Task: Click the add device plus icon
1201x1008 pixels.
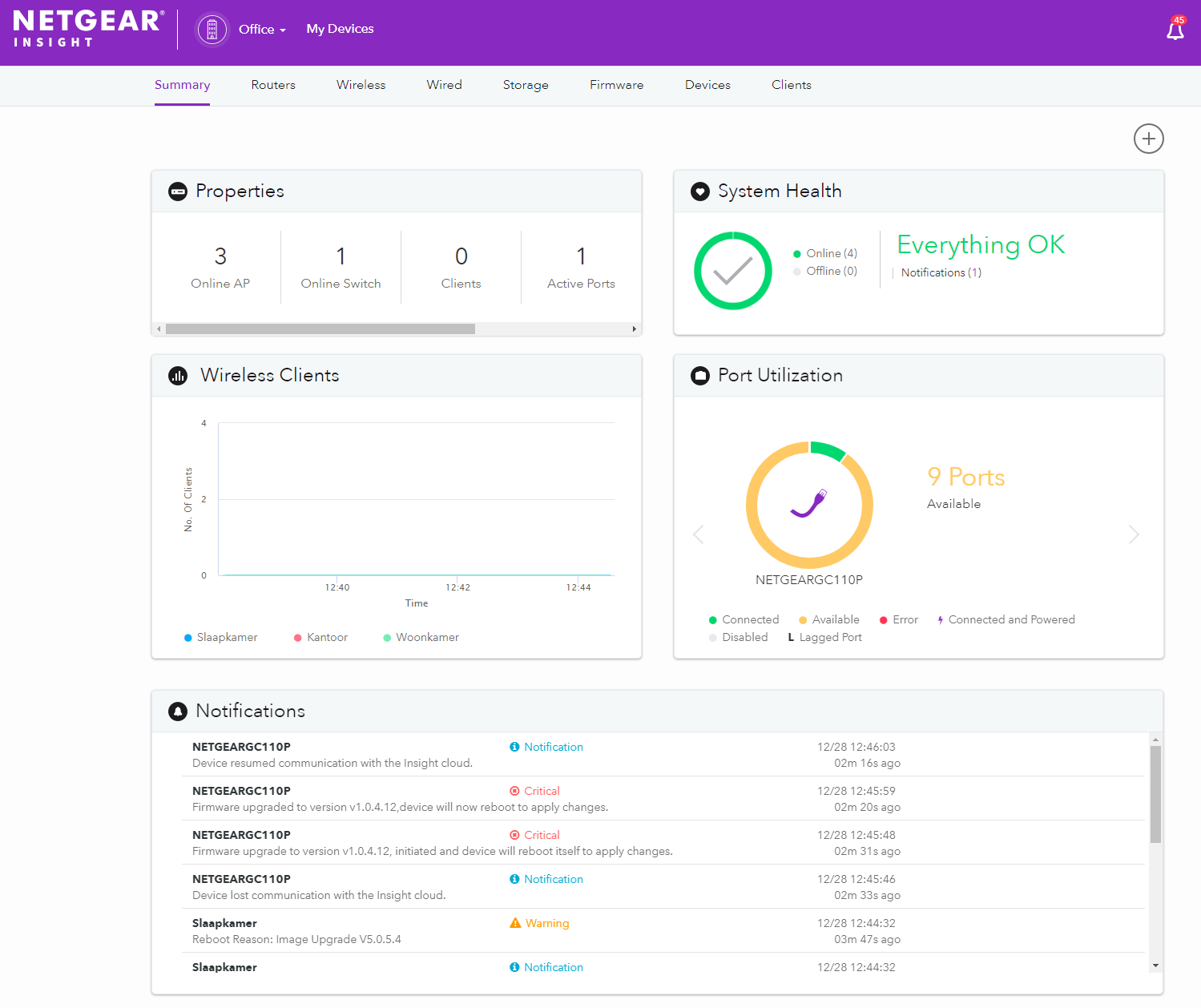Action: click(1148, 139)
